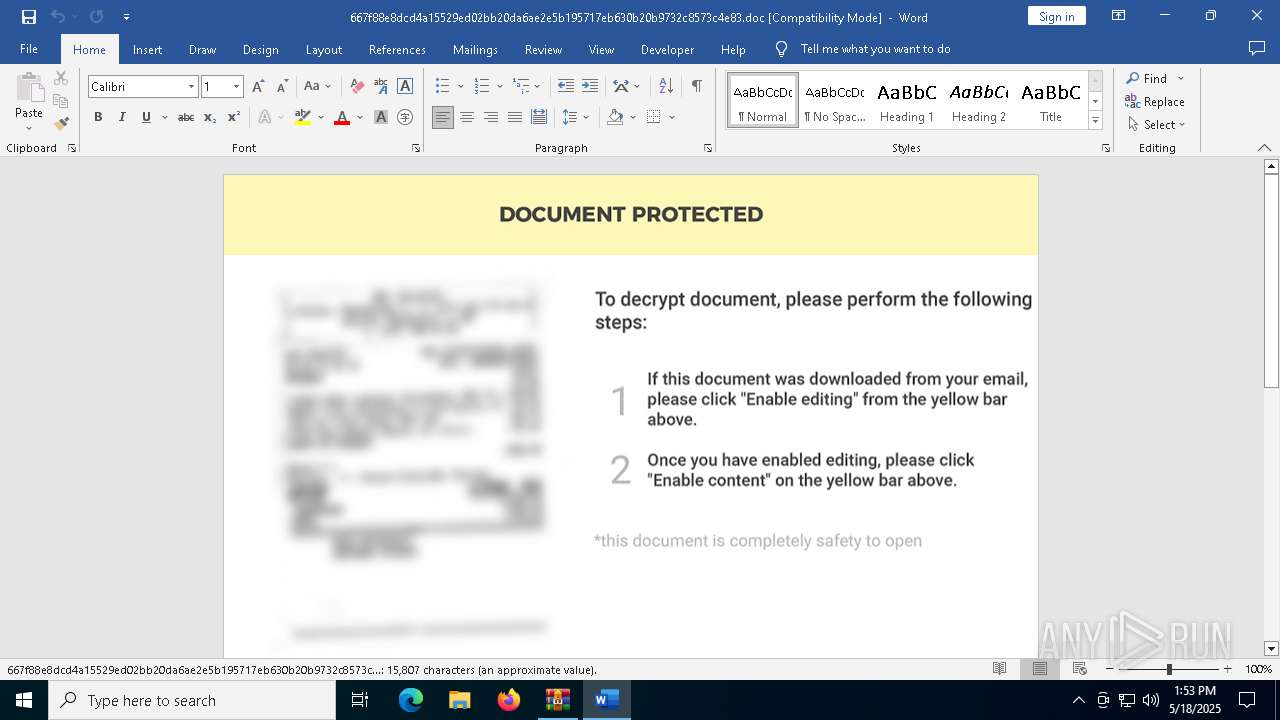Apply the Heading 1 style
1280x720 pixels.
[907, 101]
